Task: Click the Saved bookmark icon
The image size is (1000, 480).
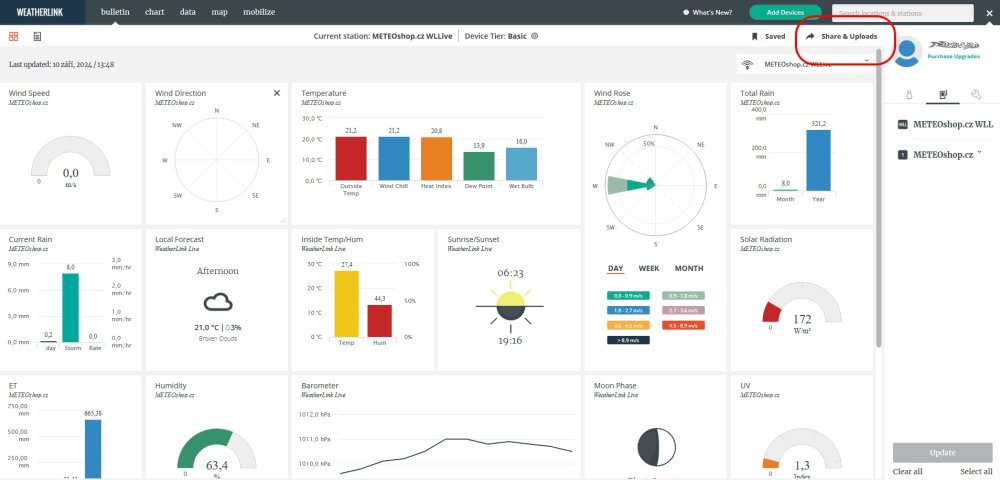Action: [x=755, y=36]
